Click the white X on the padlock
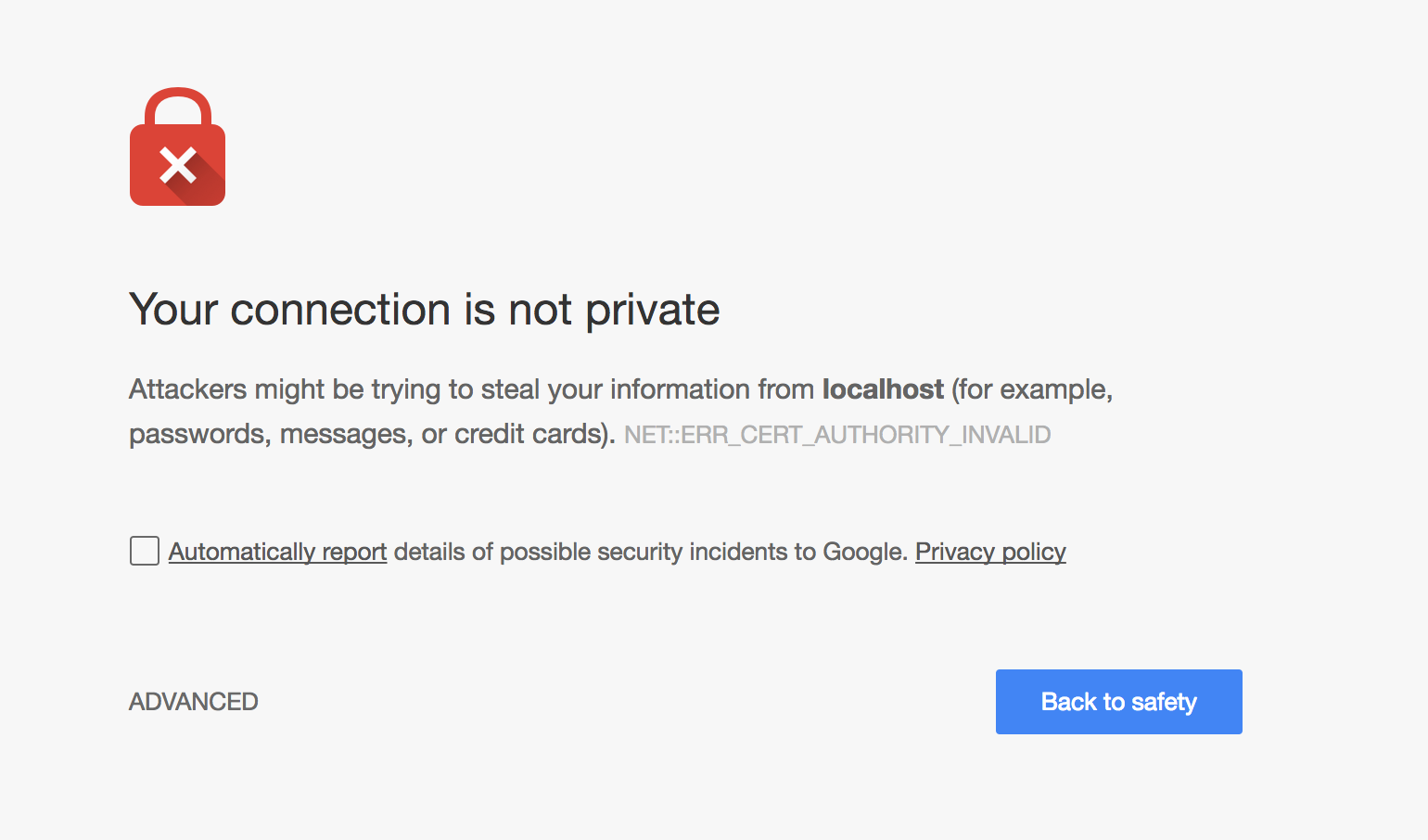1428x840 pixels. pos(177,165)
